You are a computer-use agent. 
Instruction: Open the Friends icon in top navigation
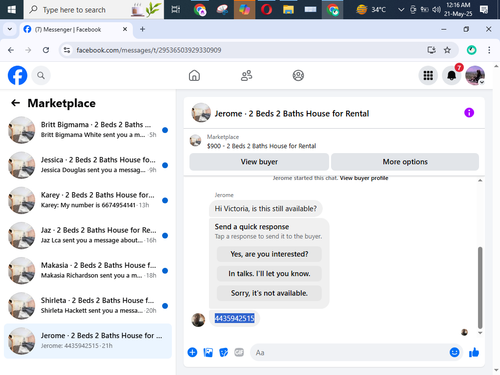click(x=246, y=76)
